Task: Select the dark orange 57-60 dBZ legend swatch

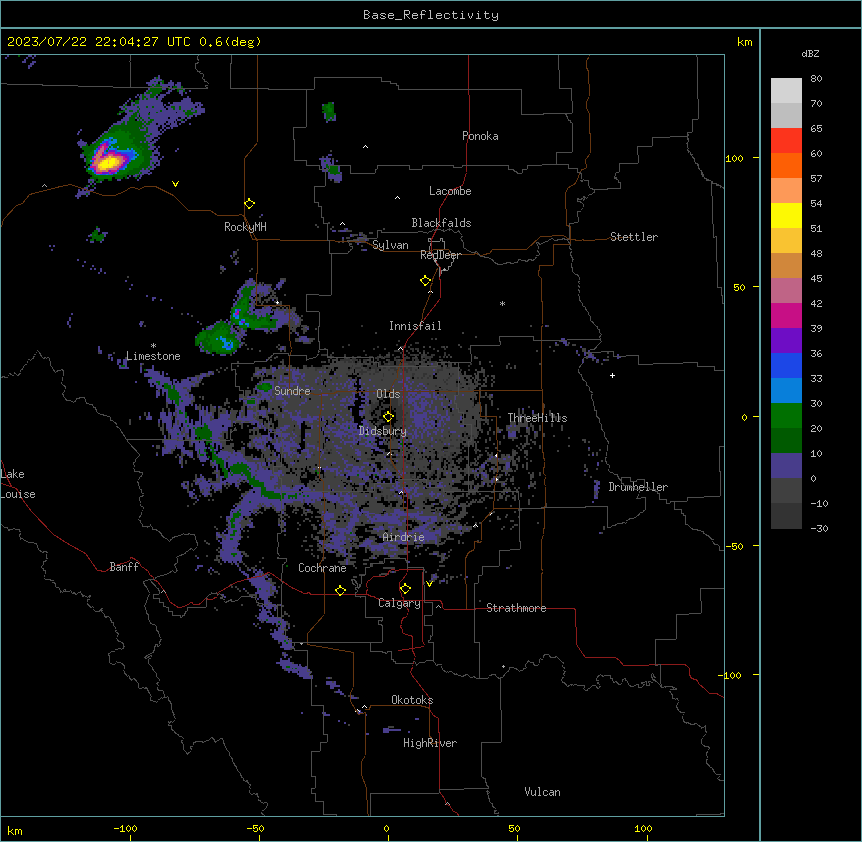Action: coord(786,165)
